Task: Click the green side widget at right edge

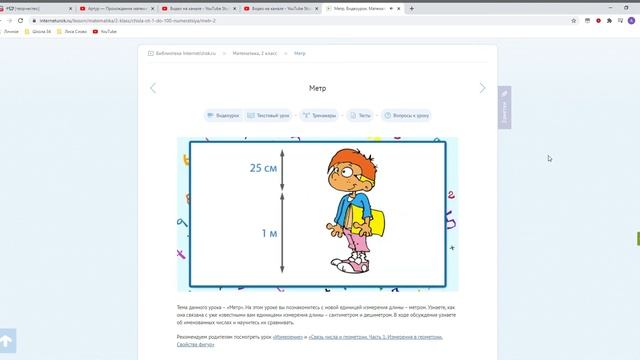Action: pyautogui.click(x=638, y=239)
